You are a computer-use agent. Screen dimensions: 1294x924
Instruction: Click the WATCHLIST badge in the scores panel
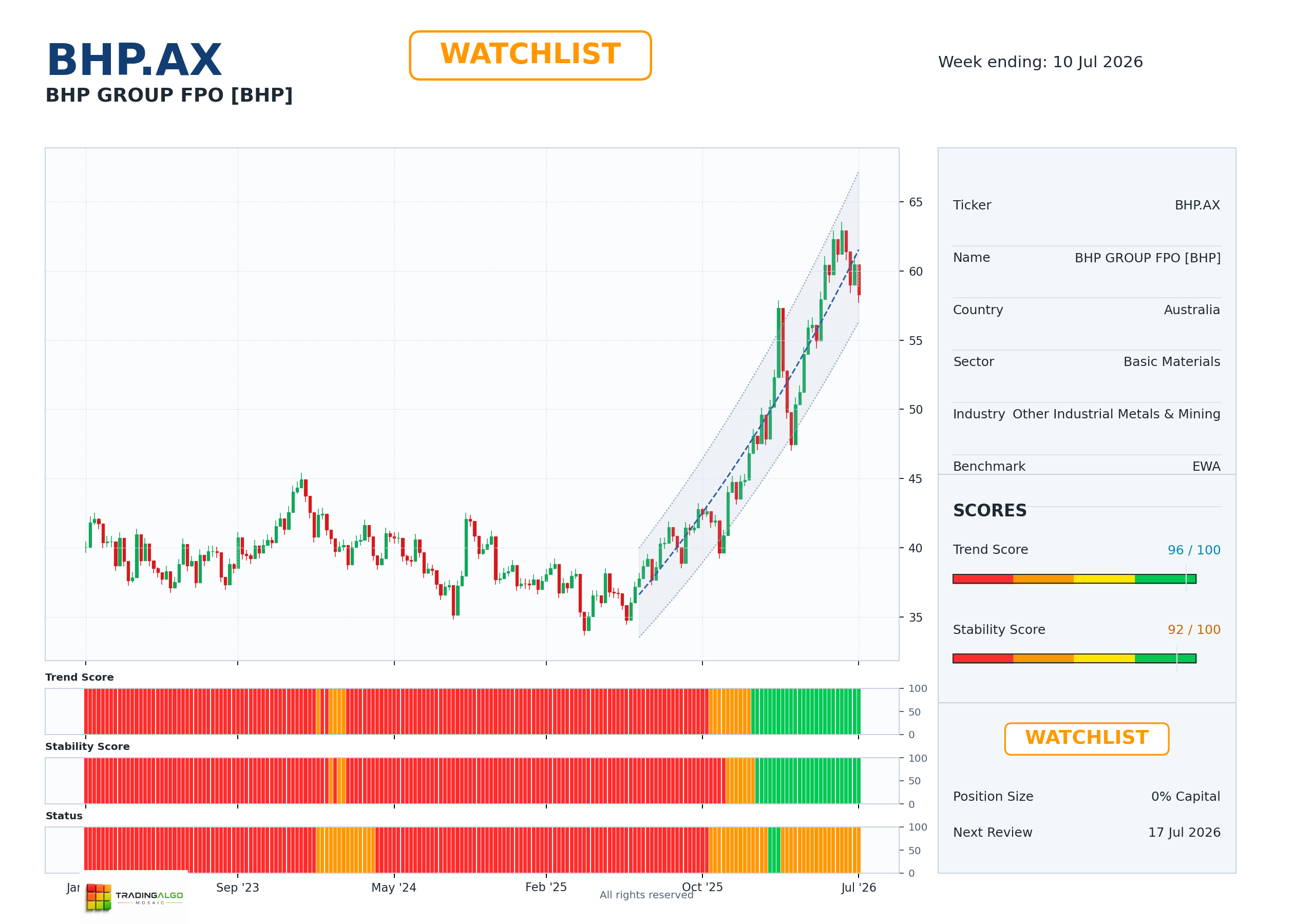1087,739
